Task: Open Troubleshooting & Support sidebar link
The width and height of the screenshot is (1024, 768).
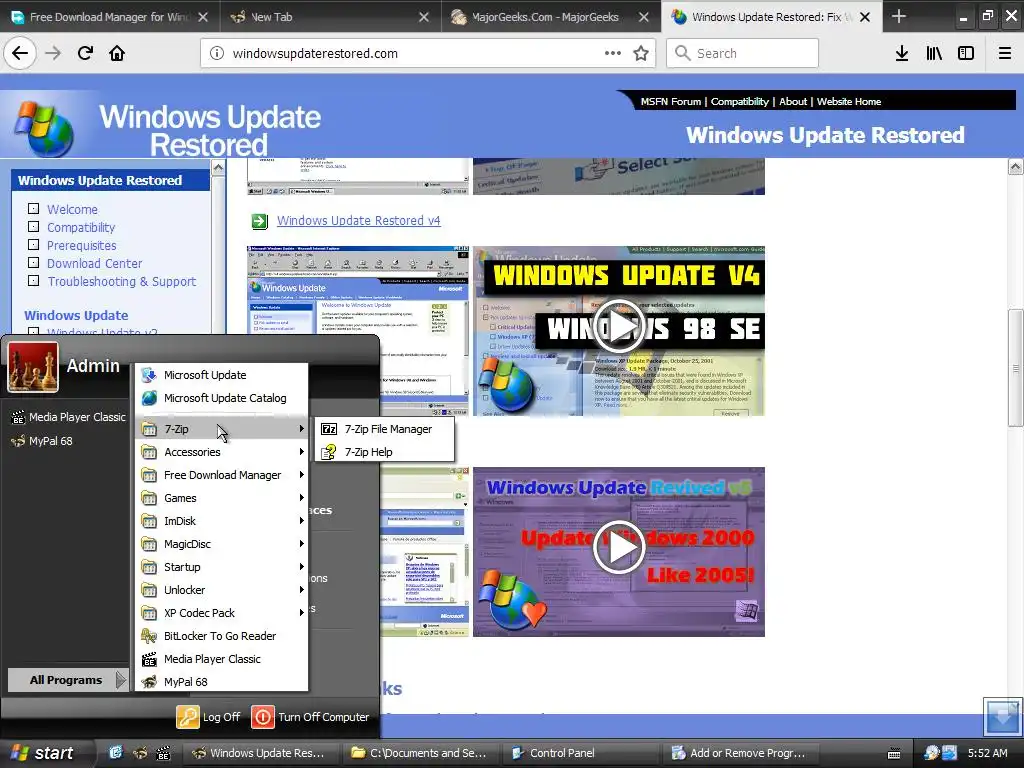Action: [x=121, y=281]
